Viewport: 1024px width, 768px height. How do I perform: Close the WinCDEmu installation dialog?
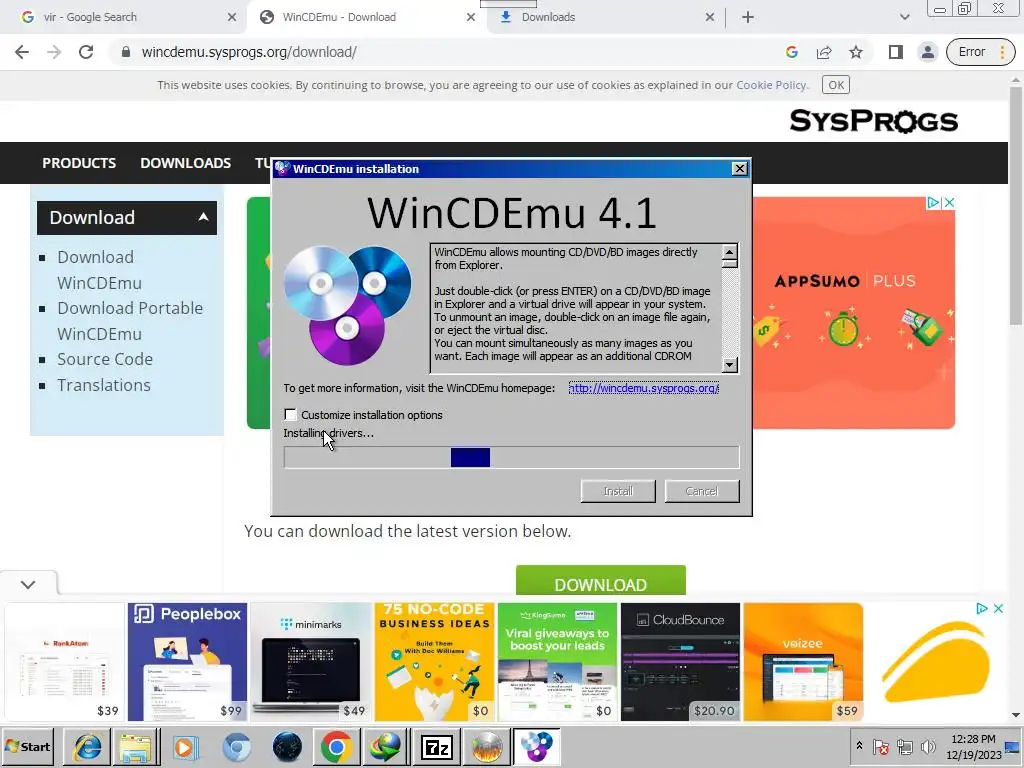(739, 168)
